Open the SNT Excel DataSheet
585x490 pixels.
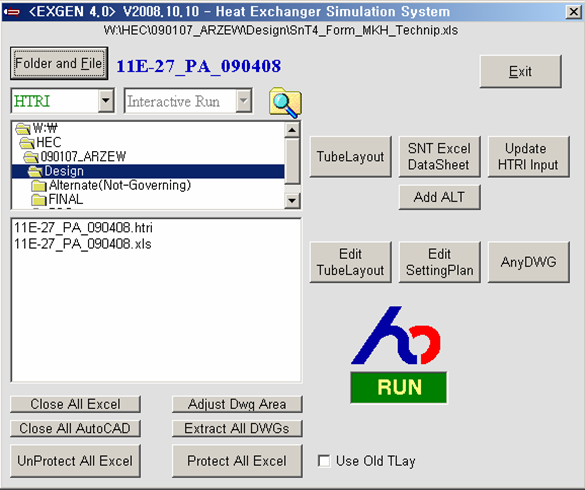pyautogui.click(x=439, y=156)
